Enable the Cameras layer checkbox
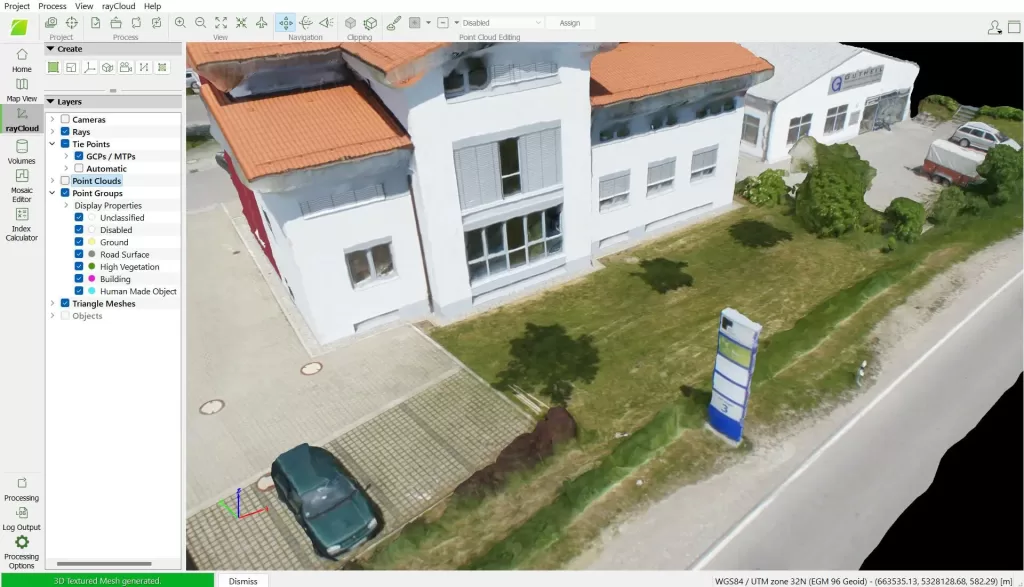Viewport: 1024px width, 587px height. point(65,119)
